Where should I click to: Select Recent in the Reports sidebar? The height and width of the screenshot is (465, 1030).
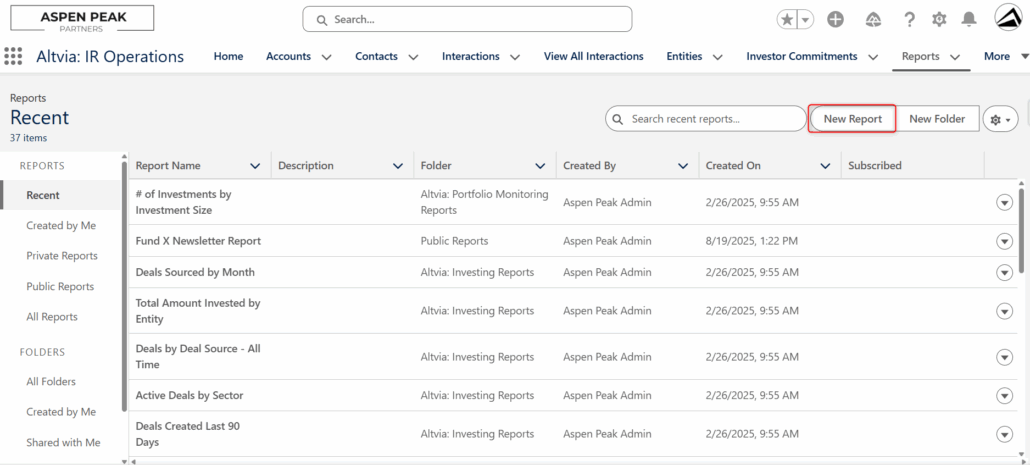(x=60, y=195)
